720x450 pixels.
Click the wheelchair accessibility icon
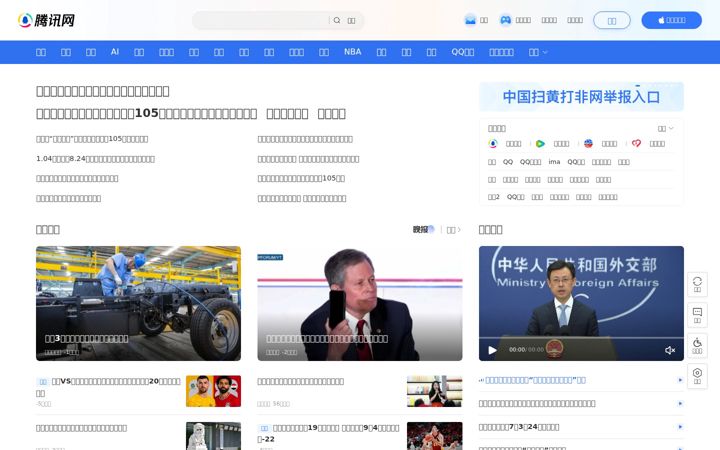click(x=697, y=345)
